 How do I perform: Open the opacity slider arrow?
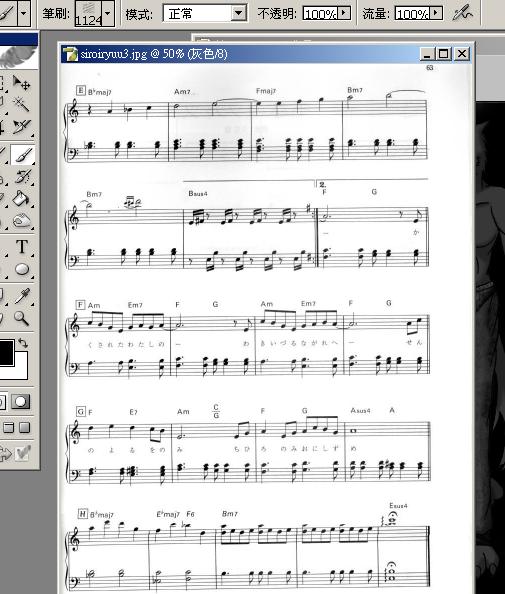click(x=344, y=13)
